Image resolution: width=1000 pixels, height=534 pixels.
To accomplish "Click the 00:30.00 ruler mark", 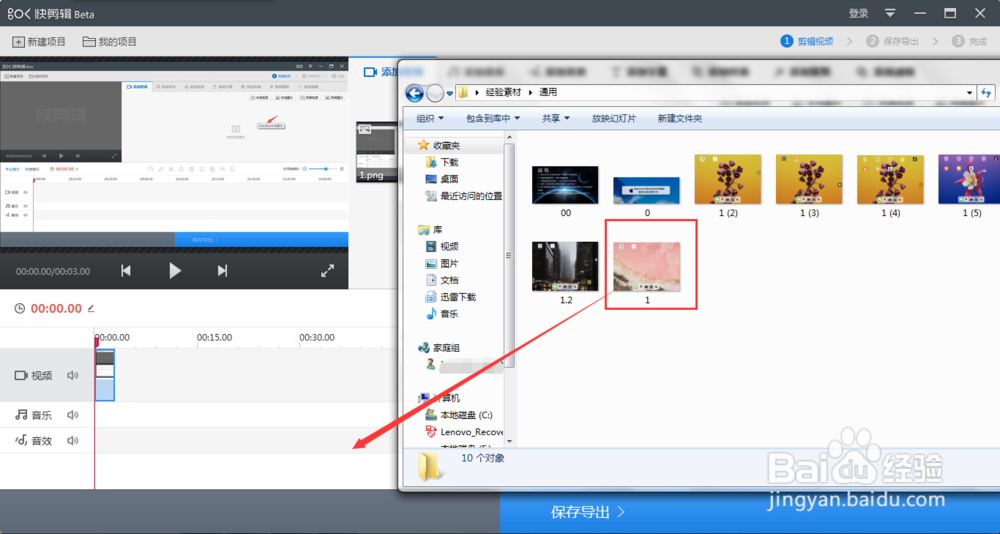I will point(317,337).
